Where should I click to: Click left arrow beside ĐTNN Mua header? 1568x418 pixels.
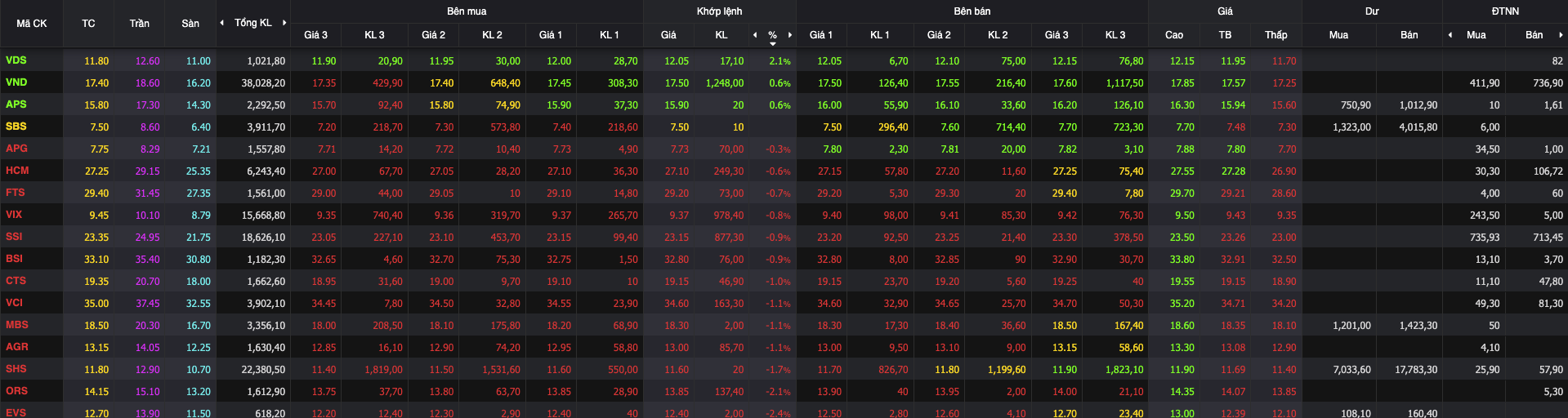[x=1450, y=35]
